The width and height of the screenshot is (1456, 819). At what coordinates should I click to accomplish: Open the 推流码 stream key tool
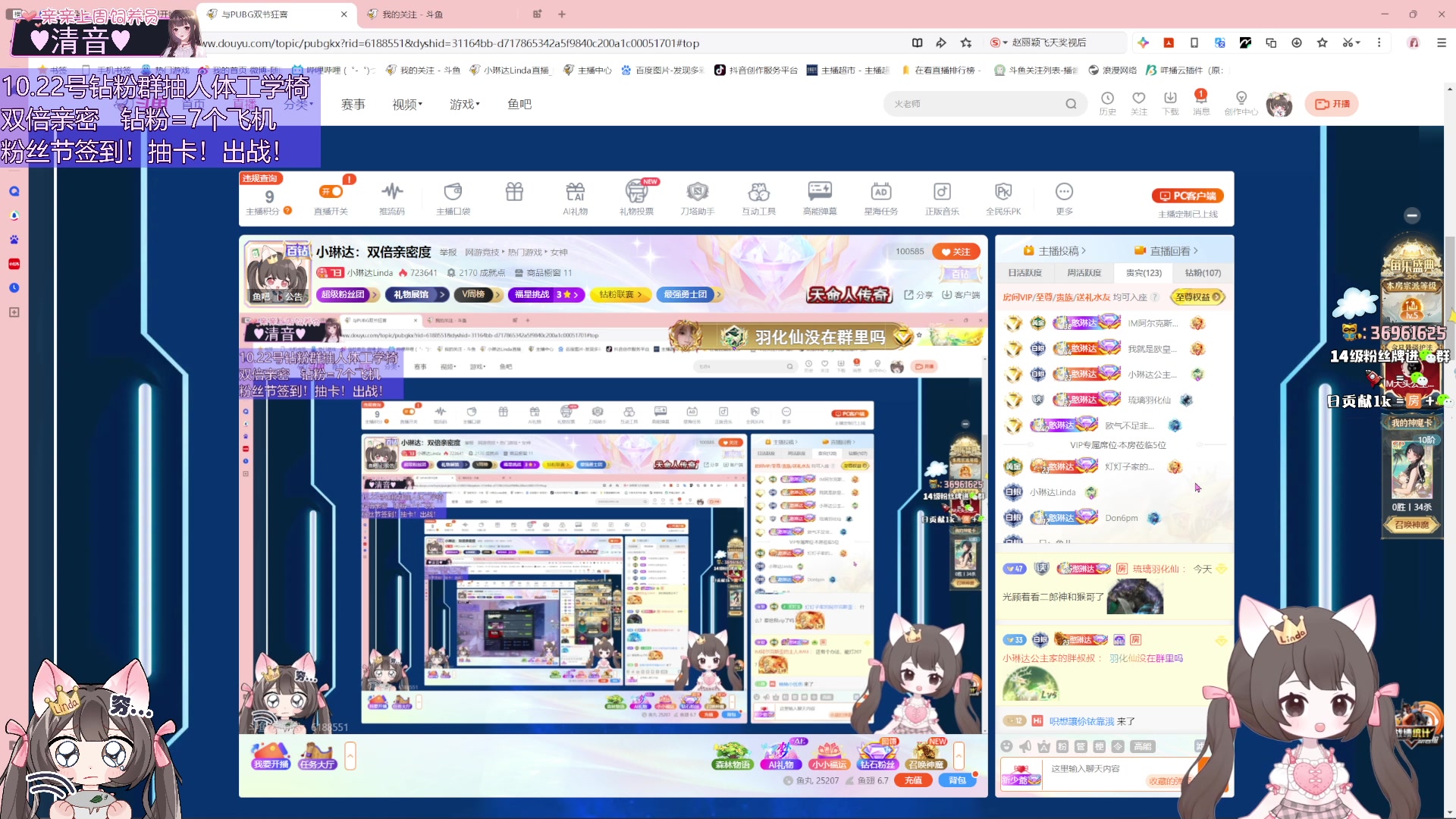[392, 198]
